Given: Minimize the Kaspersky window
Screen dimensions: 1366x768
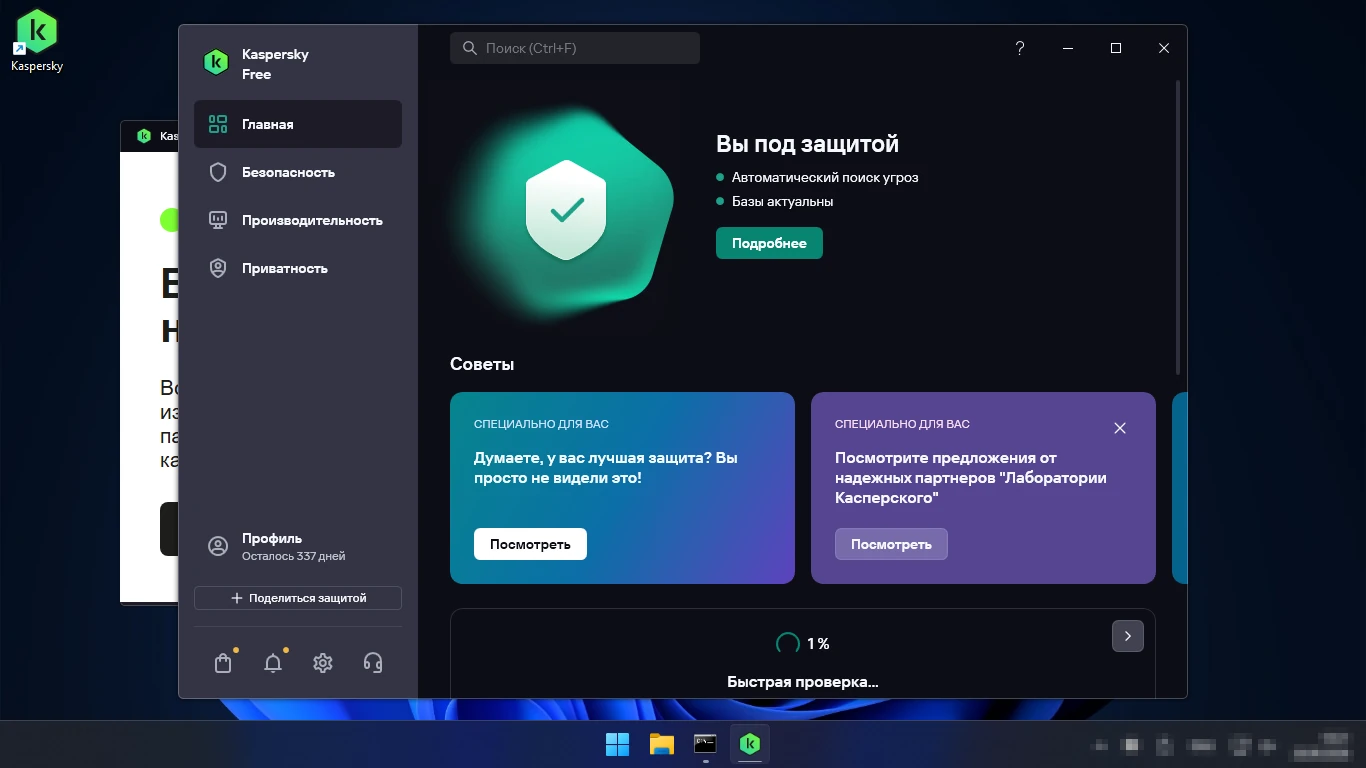Looking at the screenshot, I should coord(1068,48).
